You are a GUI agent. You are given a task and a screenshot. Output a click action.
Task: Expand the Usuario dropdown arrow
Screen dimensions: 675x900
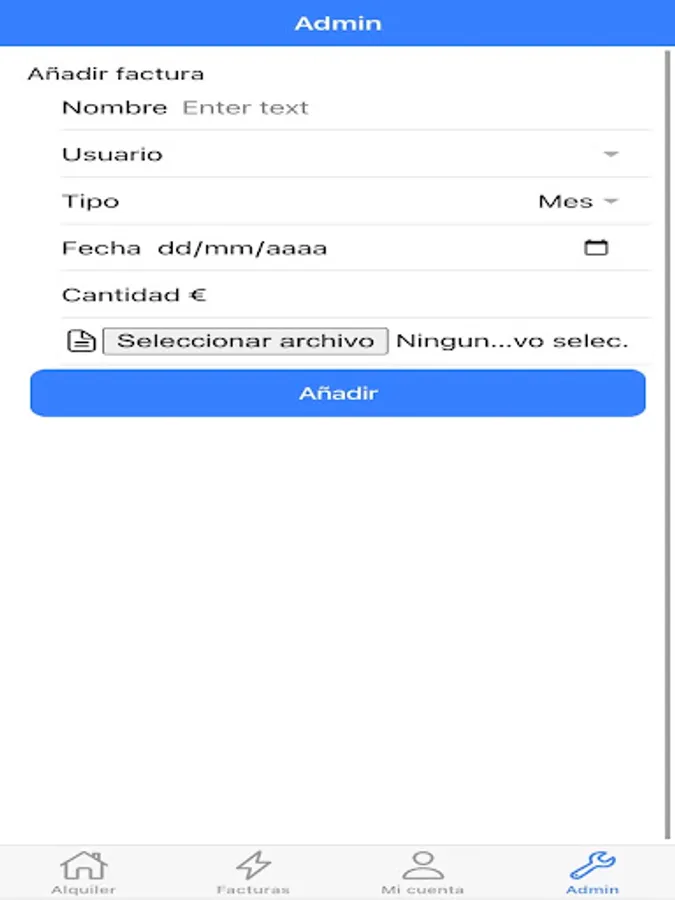click(611, 154)
